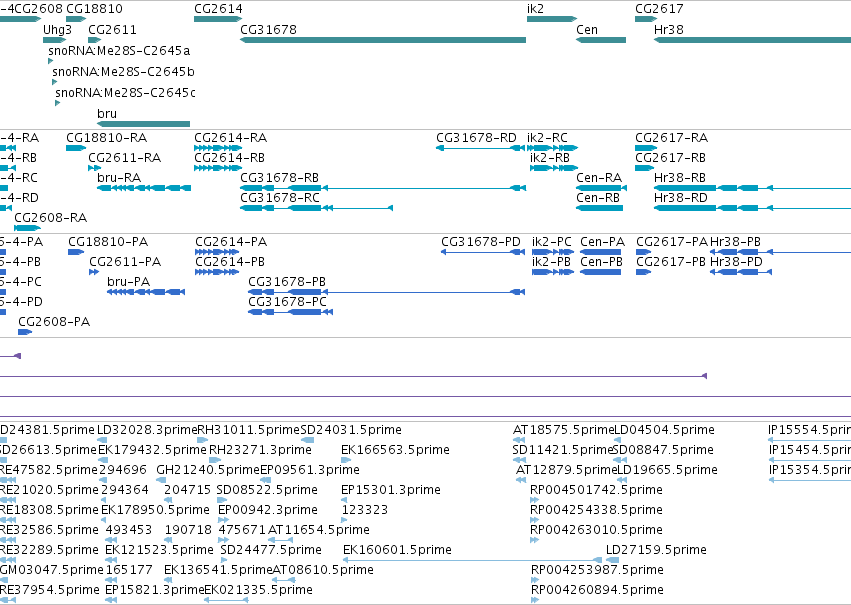851x605 pixels.
Task: Click protein ik2-PB
Action: [x=551, y=262]
